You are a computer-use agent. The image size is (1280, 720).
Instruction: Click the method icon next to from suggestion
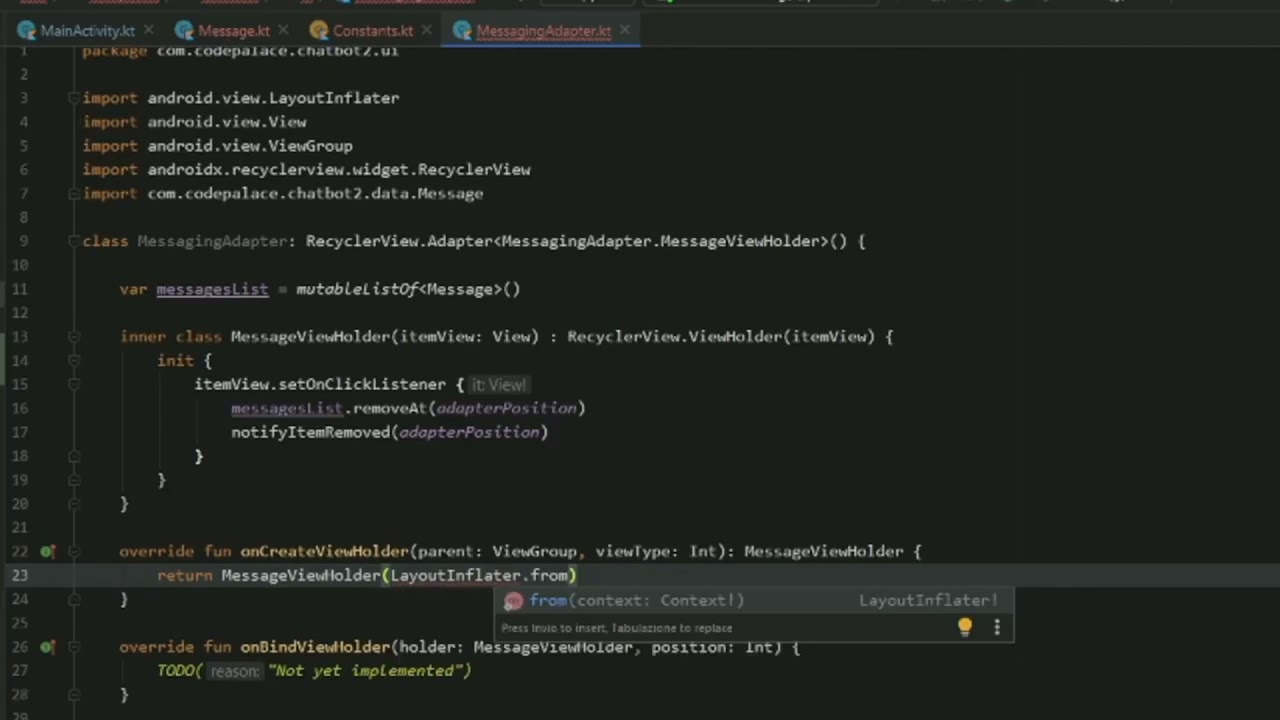point(514,601)
